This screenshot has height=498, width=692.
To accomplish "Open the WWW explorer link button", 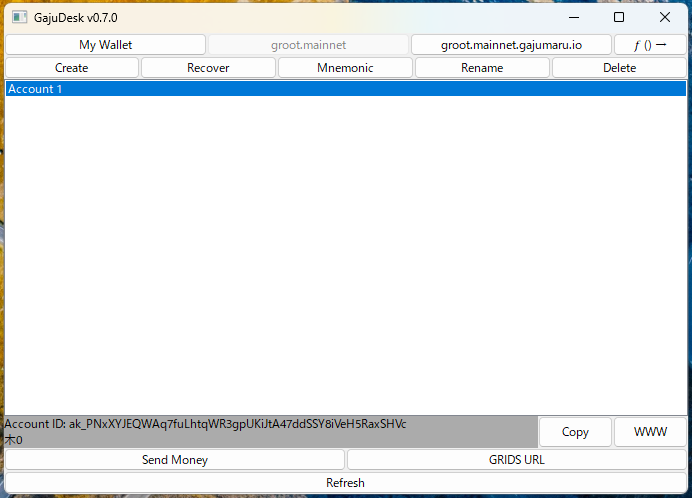I will click(650, 432).
